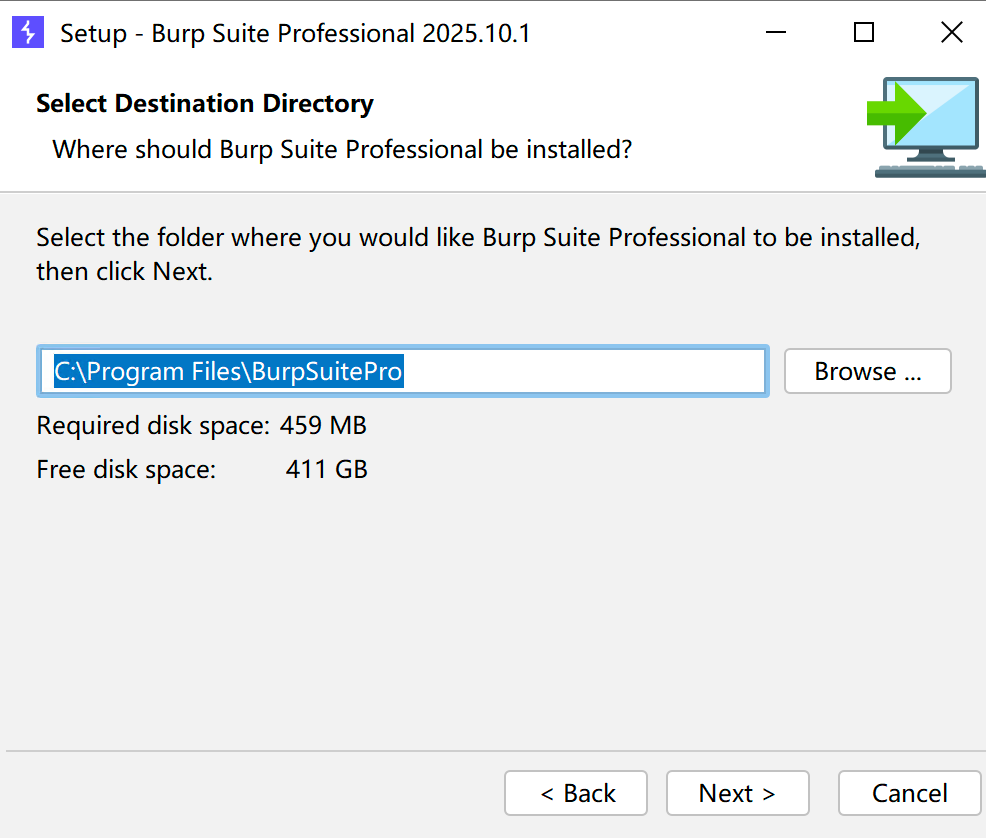986x838 pixels.
Task: Click the 'Where should Burp Suite' subtitle
Action: 342,150
